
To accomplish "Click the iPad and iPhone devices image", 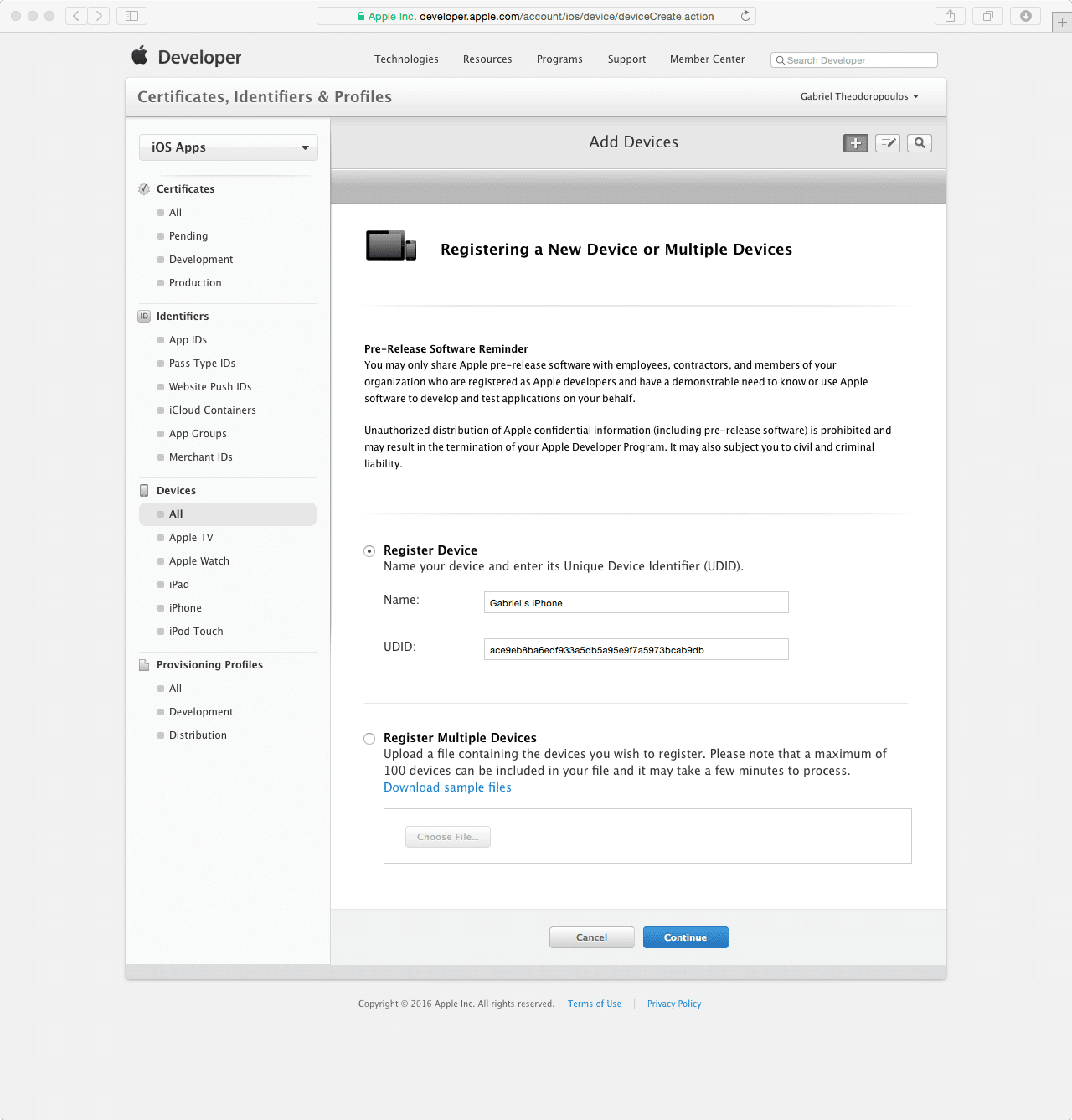I will click(391, 245).
